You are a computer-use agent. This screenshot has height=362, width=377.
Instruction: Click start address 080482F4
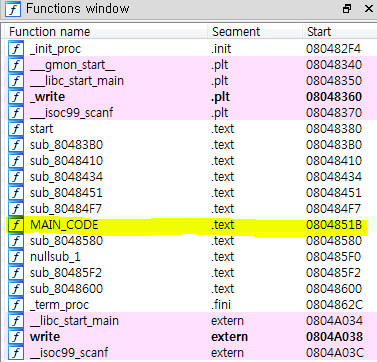[334, 49]
